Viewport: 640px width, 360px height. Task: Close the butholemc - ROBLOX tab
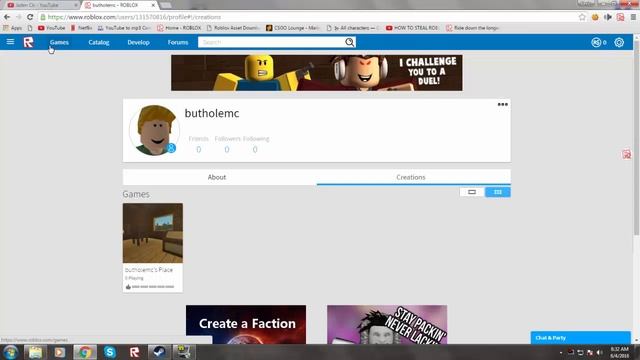coord(153,5)
